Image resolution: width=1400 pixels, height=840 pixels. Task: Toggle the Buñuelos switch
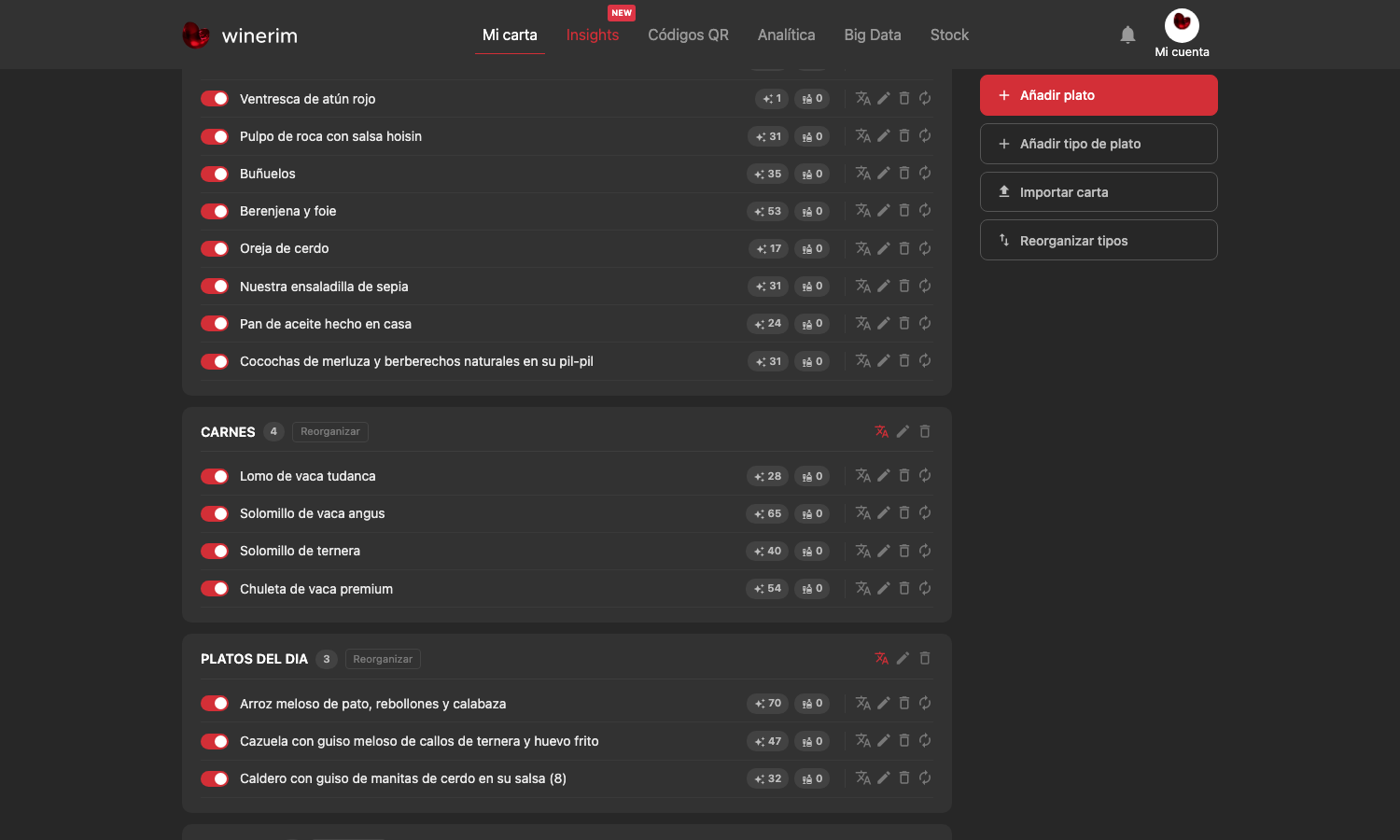point(215,174)
